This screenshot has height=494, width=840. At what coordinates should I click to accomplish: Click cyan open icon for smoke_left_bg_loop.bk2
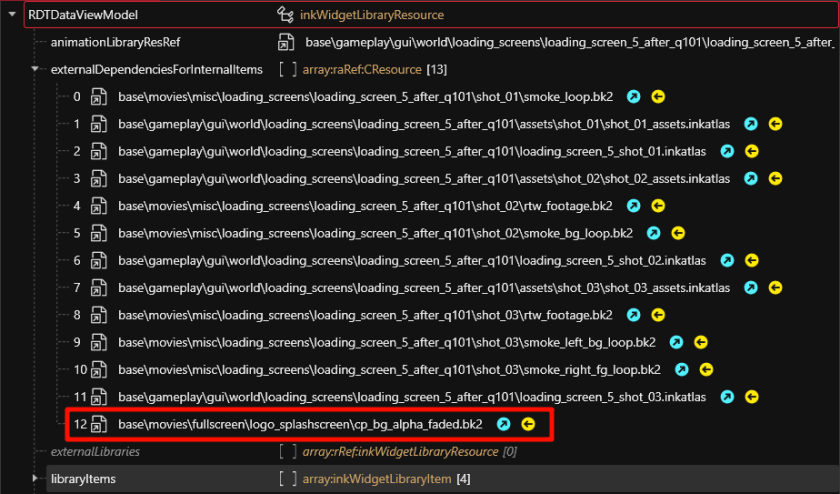coord(677,342)
